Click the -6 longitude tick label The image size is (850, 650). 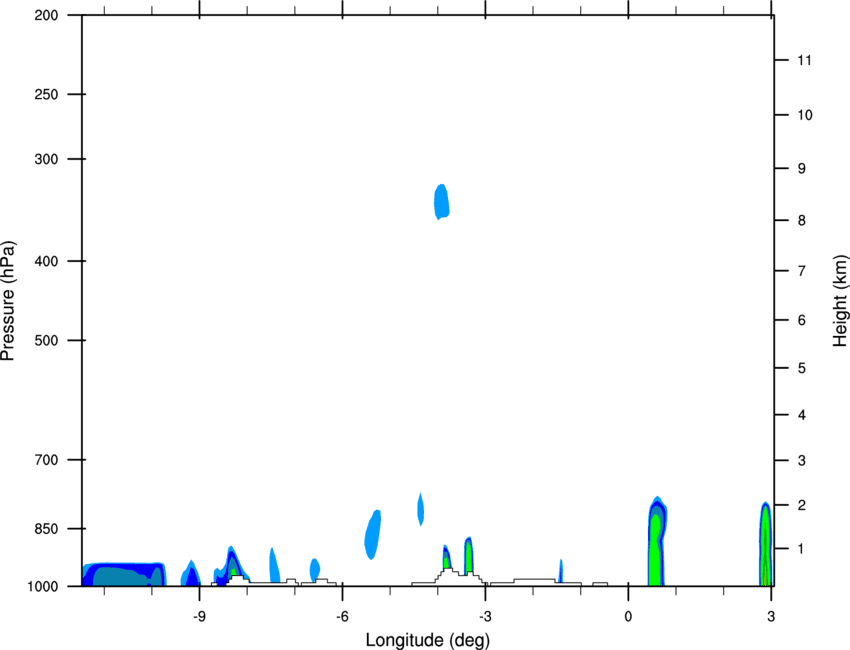click(x=342, y=617)
